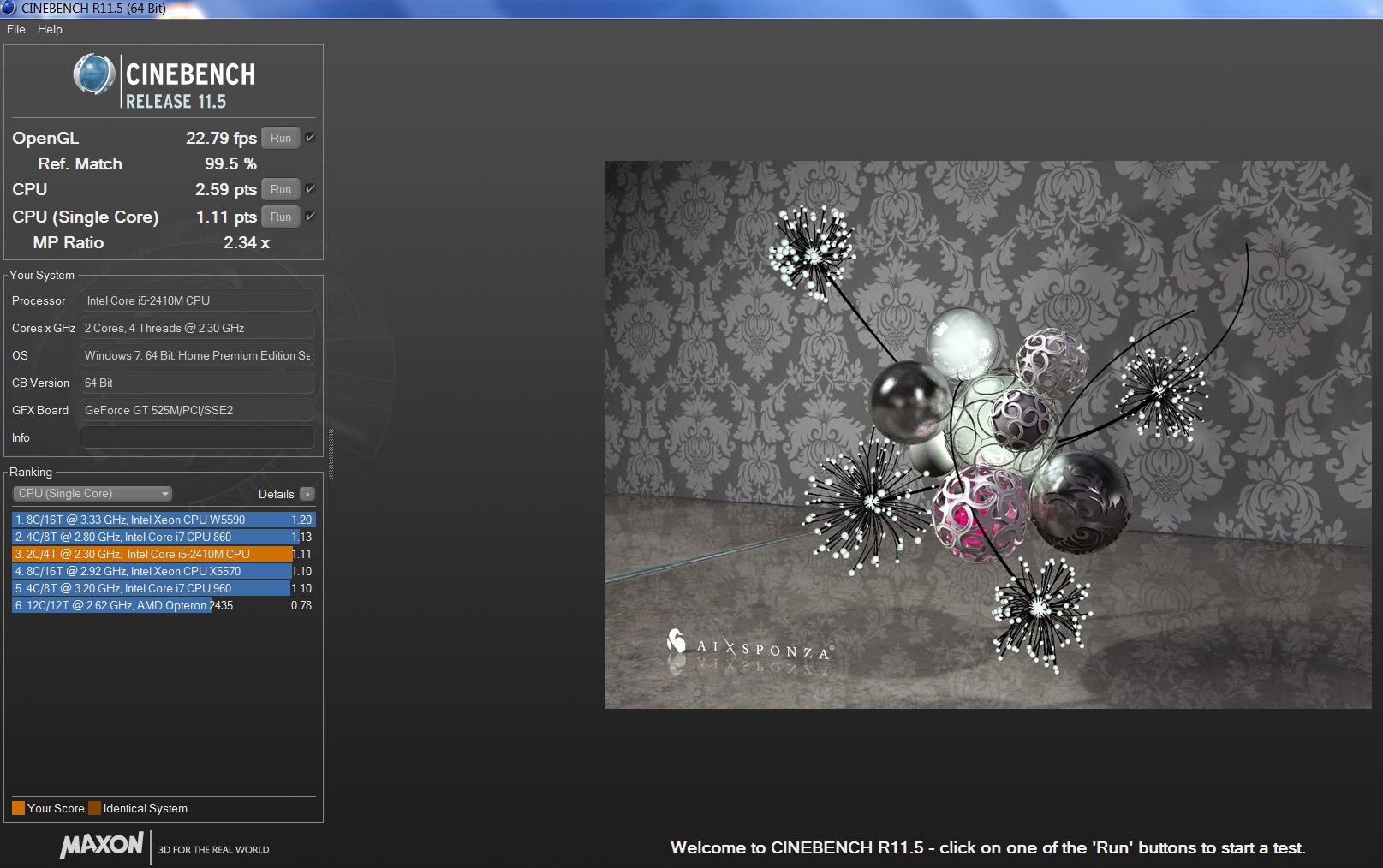This screenshot has height=868, width=1383.
Task: Click the CPU 2.59 pts score
Action: click(x=226, y=189)
